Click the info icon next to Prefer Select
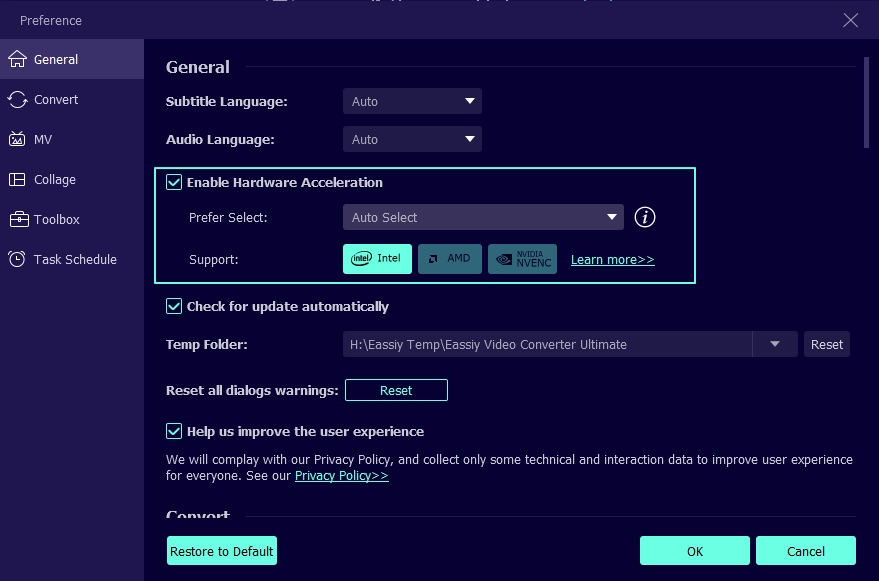This screenshot has width=879, height=581. 645,217
